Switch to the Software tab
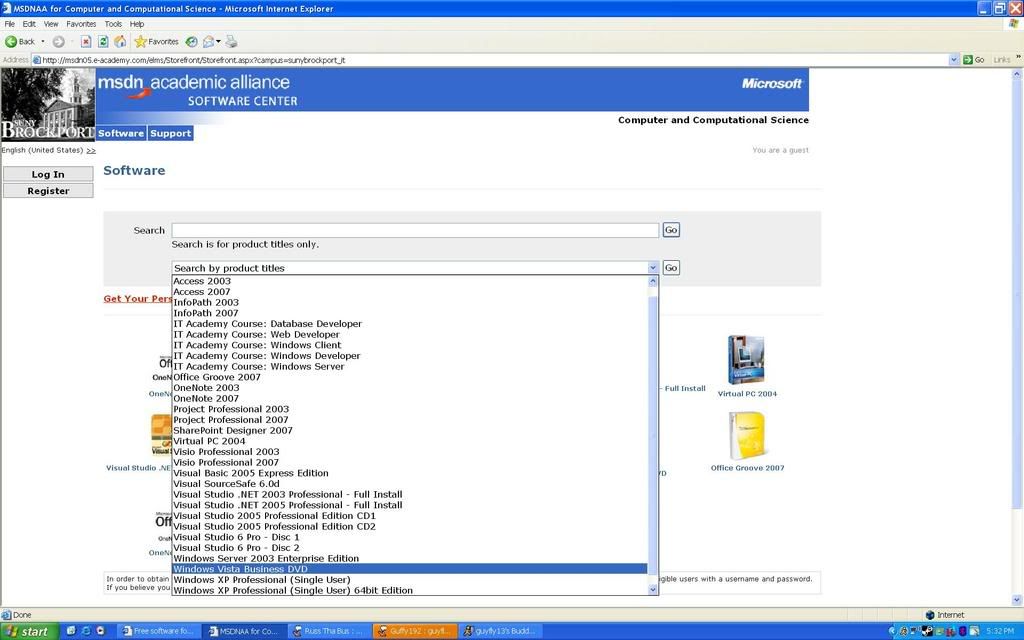This screenshot has width=1024, height=640. coord(121,133)
